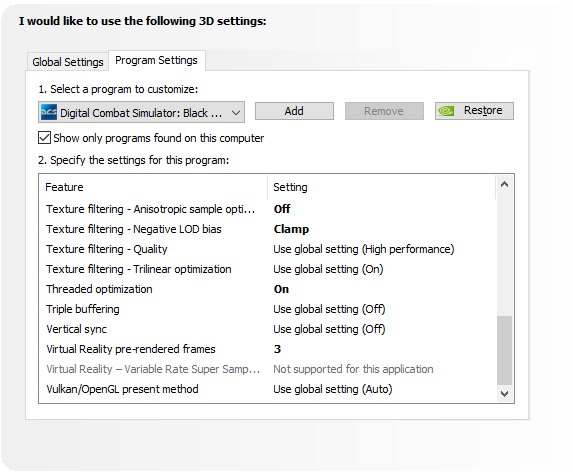
Task: Click Use global setting (Off) for Vertical sync
Action: pyautogui.click(x=329, y=329)
